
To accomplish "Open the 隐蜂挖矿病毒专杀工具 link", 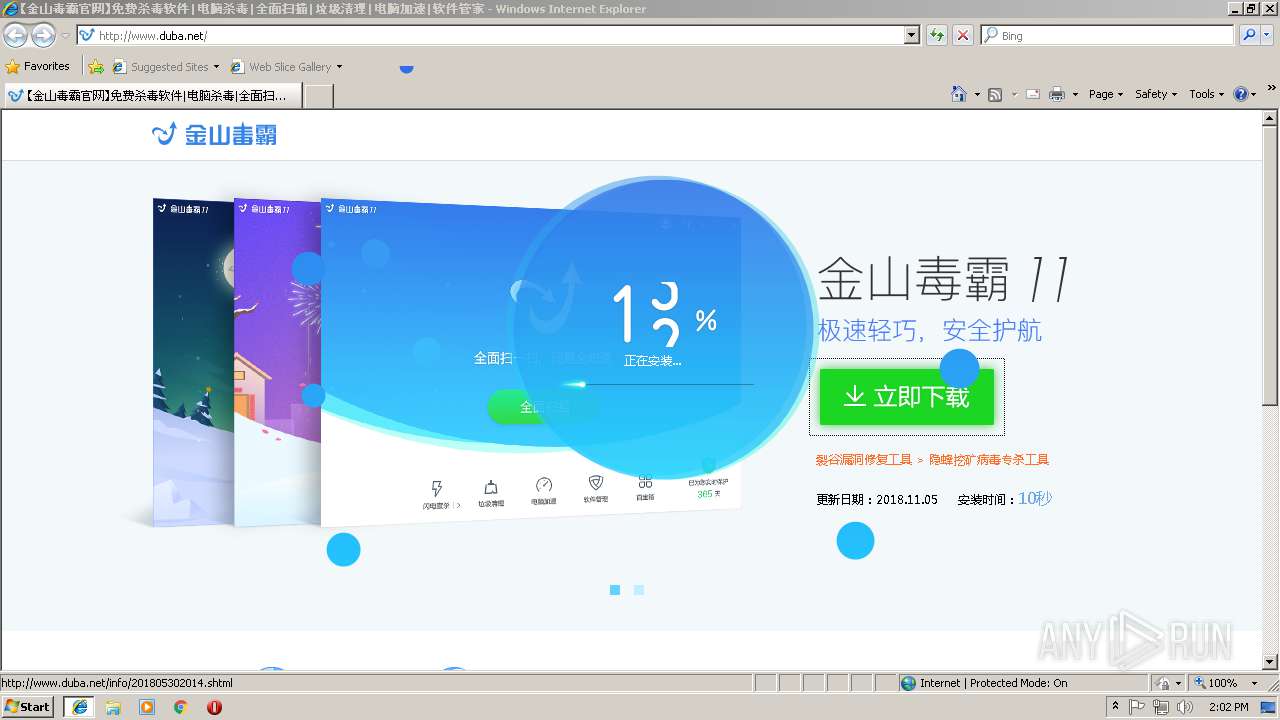I will [989, 460].
